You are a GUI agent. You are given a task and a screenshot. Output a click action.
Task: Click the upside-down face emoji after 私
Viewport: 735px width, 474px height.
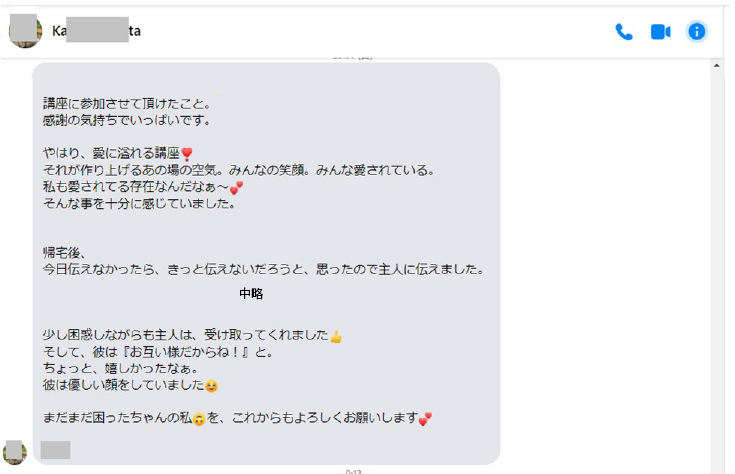(x=199, y=419)
